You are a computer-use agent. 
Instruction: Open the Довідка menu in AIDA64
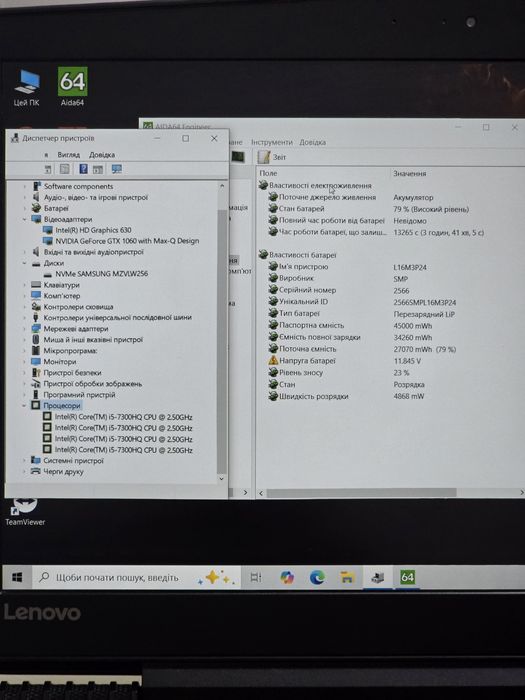point(312,142)
